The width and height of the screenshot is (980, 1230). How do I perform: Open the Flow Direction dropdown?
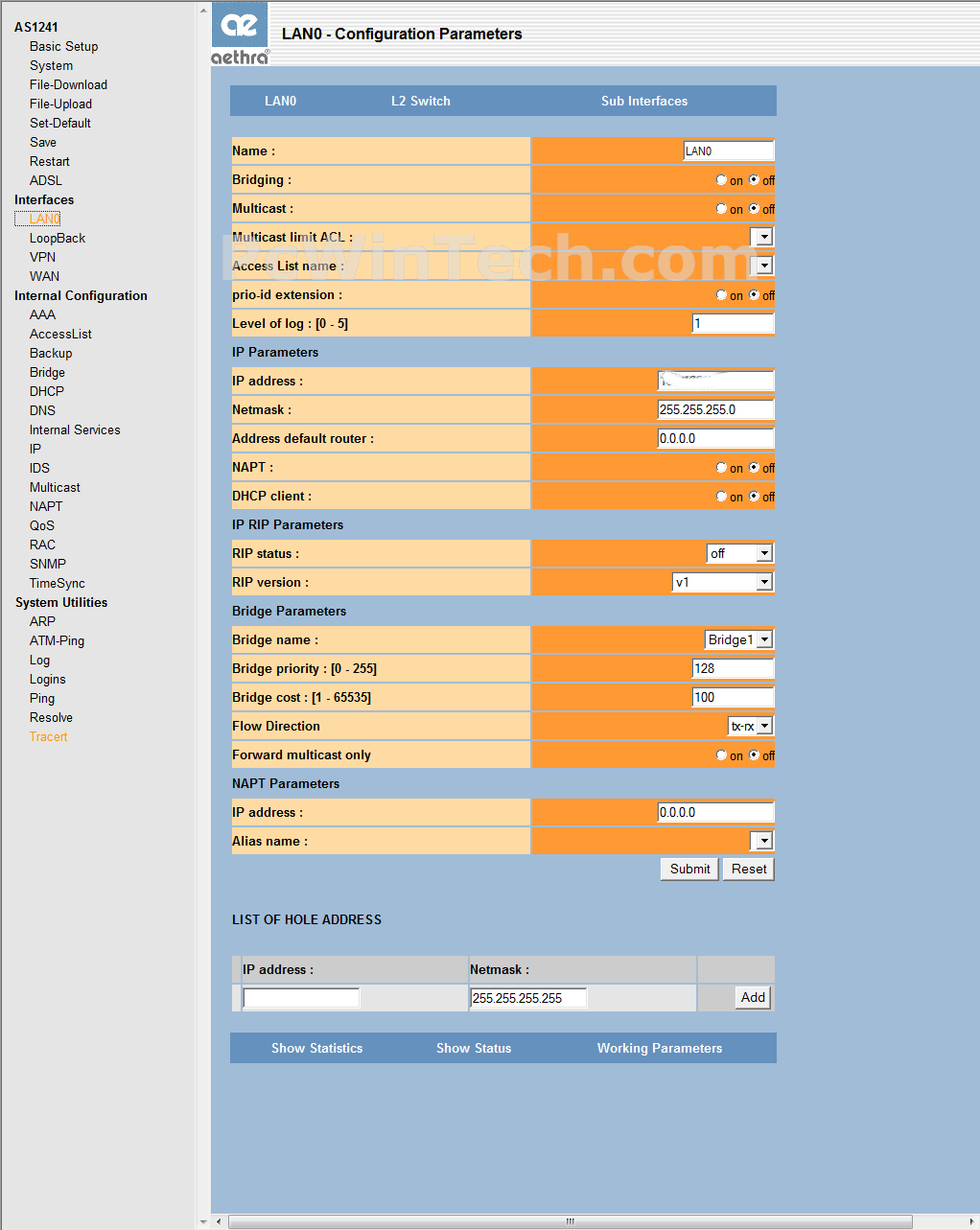(750, 726)
